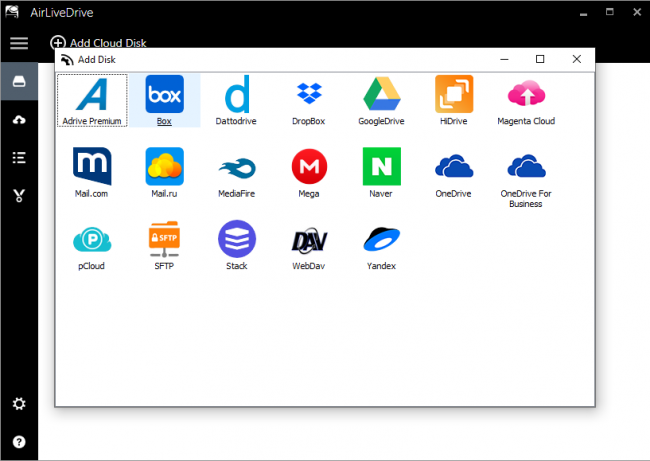Select the Magenta Cloud icon
The image size is (650, 461).
point(526,96)
